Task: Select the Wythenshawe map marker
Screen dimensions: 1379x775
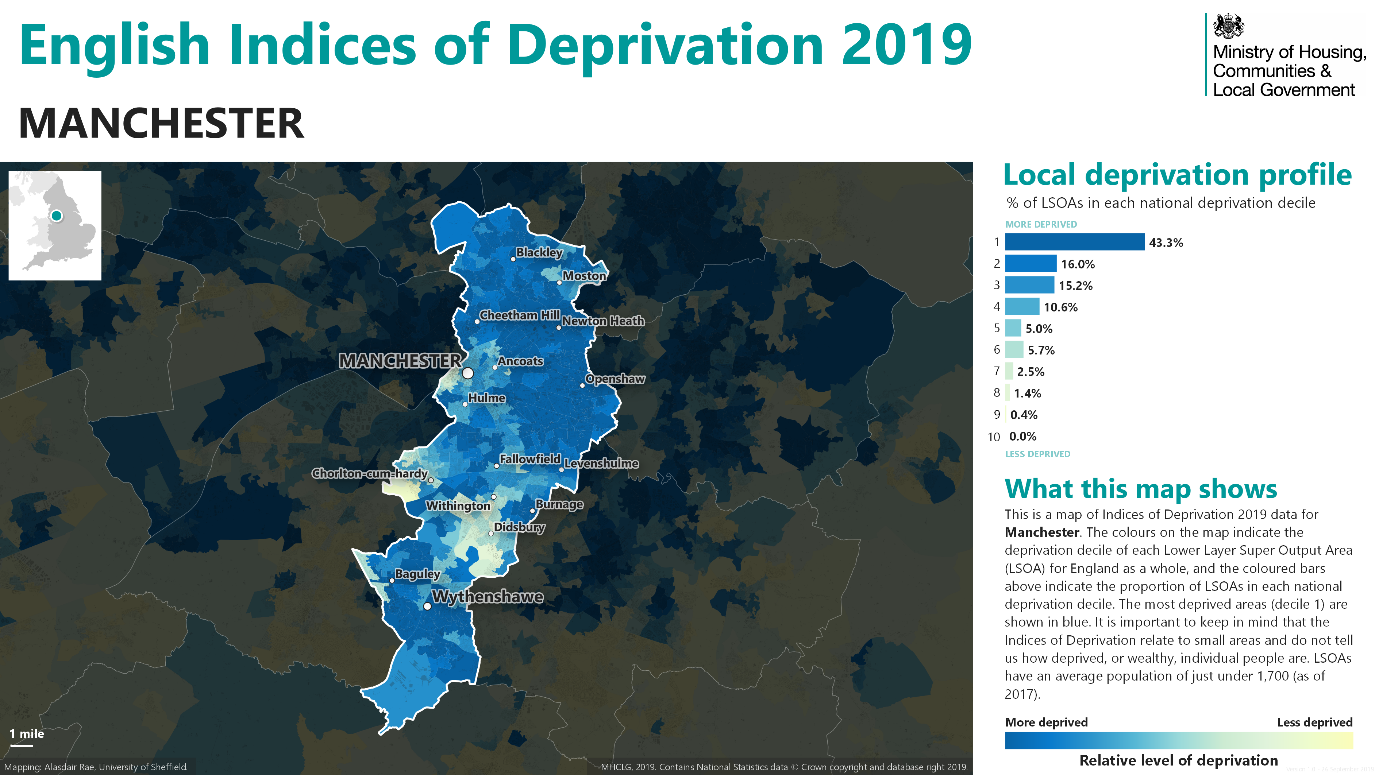Action: pyautogui.click(x=428, y=606)
